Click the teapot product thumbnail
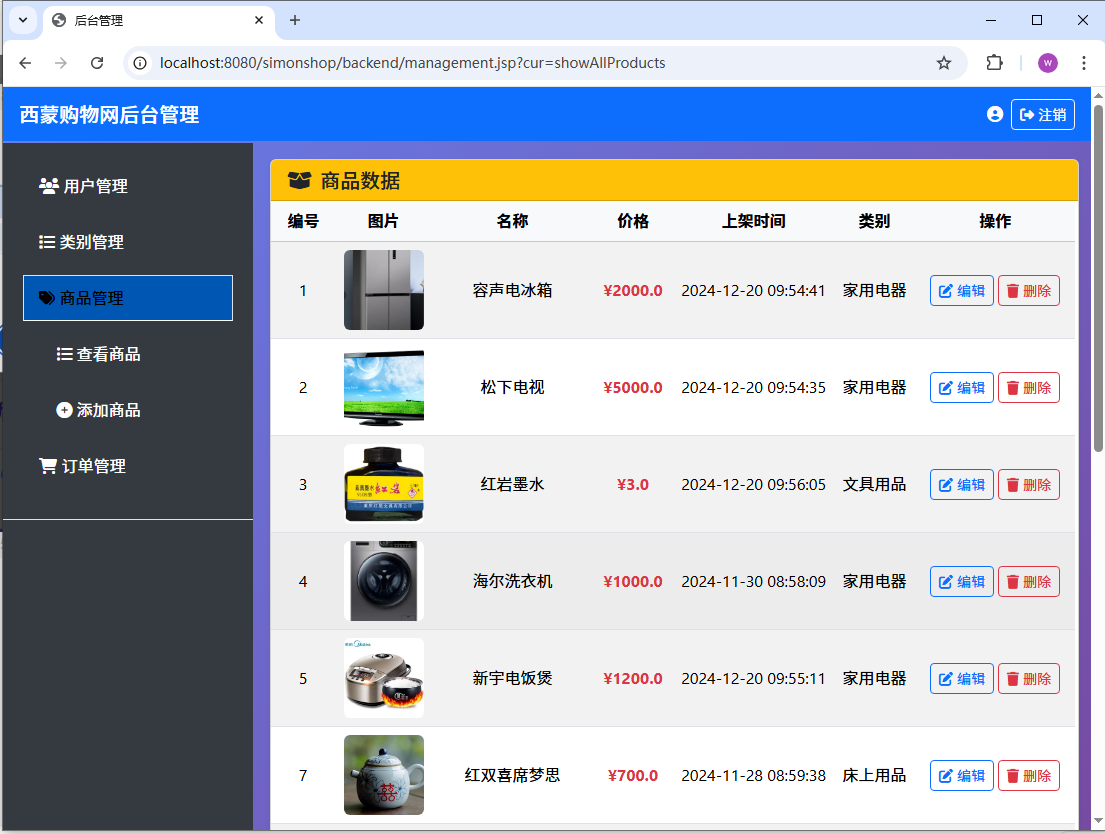Image resolution: width=1105 pixels, height=834 pixels. click(384, 775)
